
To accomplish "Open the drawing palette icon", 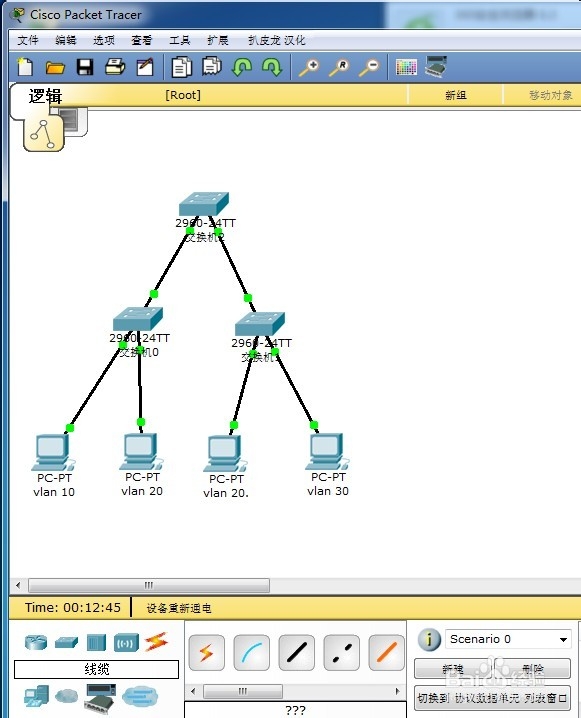I will [x=406, y=67].
